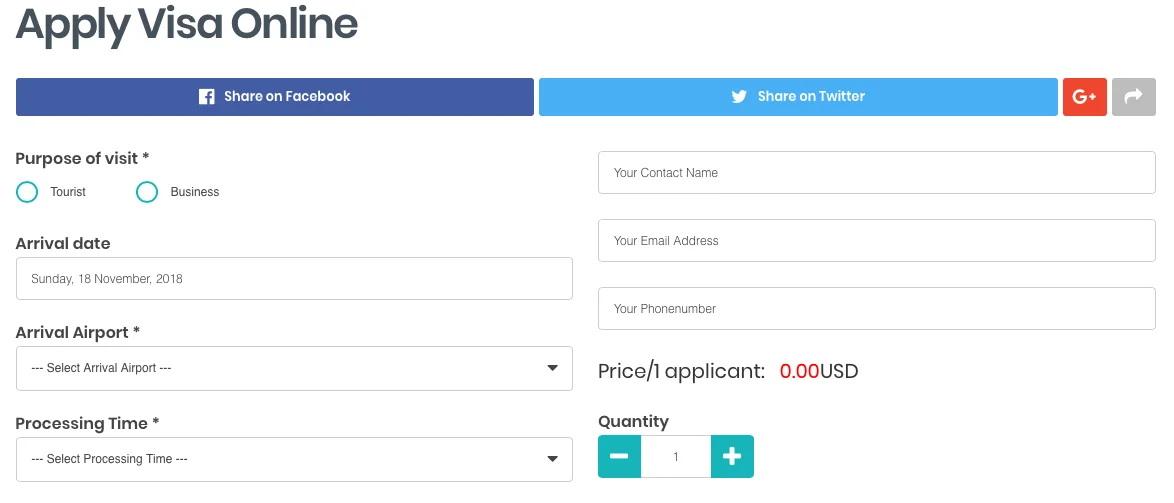Click the quantity number field
Viewport: 1174px width, 503px height.
(x=676, y=456)
